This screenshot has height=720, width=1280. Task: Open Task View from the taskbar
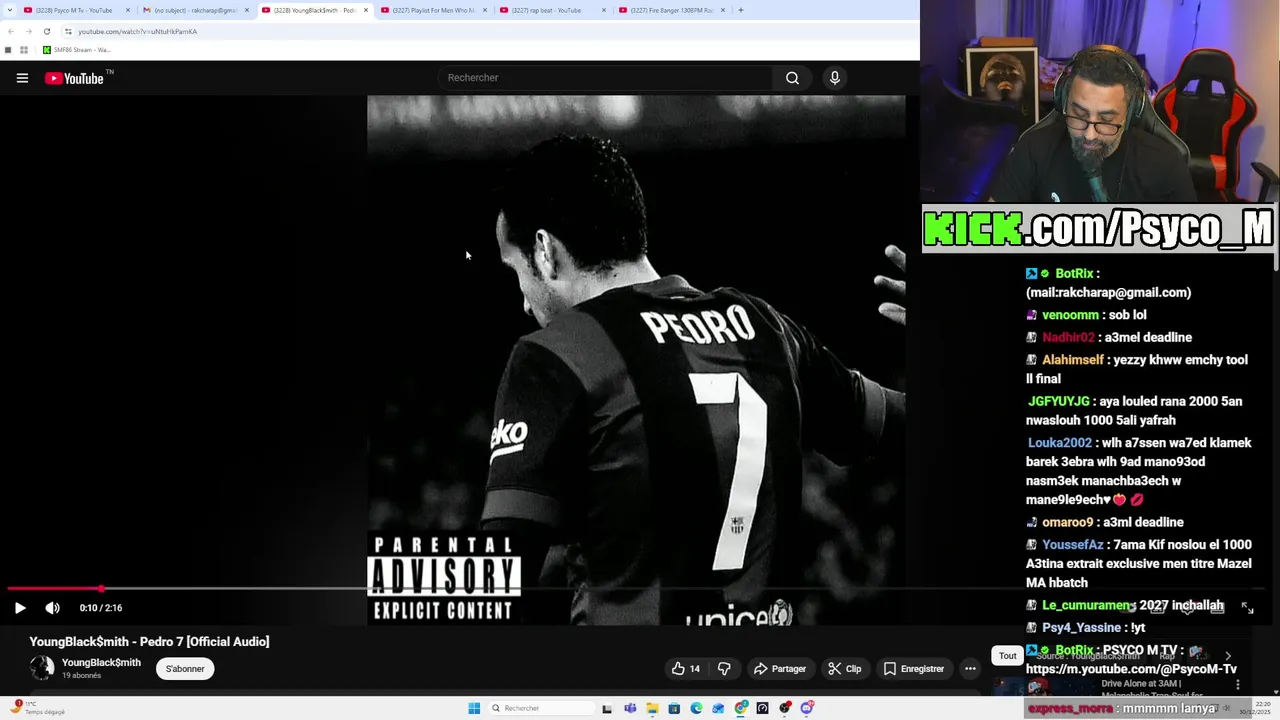coord(607,708)
